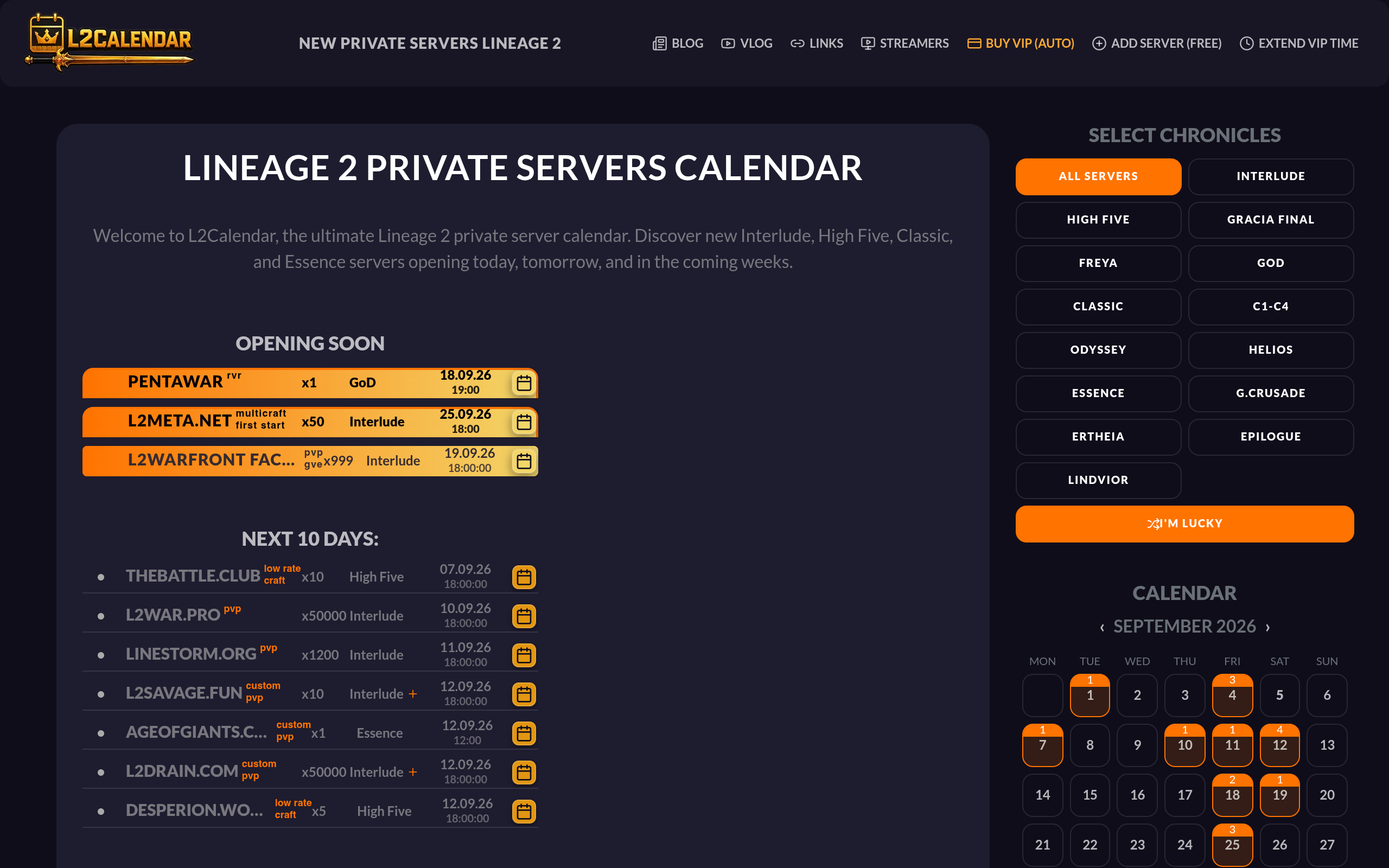Open the L2WARFRONT FAC... server link

pyautogui.click(x=211, y=460)
